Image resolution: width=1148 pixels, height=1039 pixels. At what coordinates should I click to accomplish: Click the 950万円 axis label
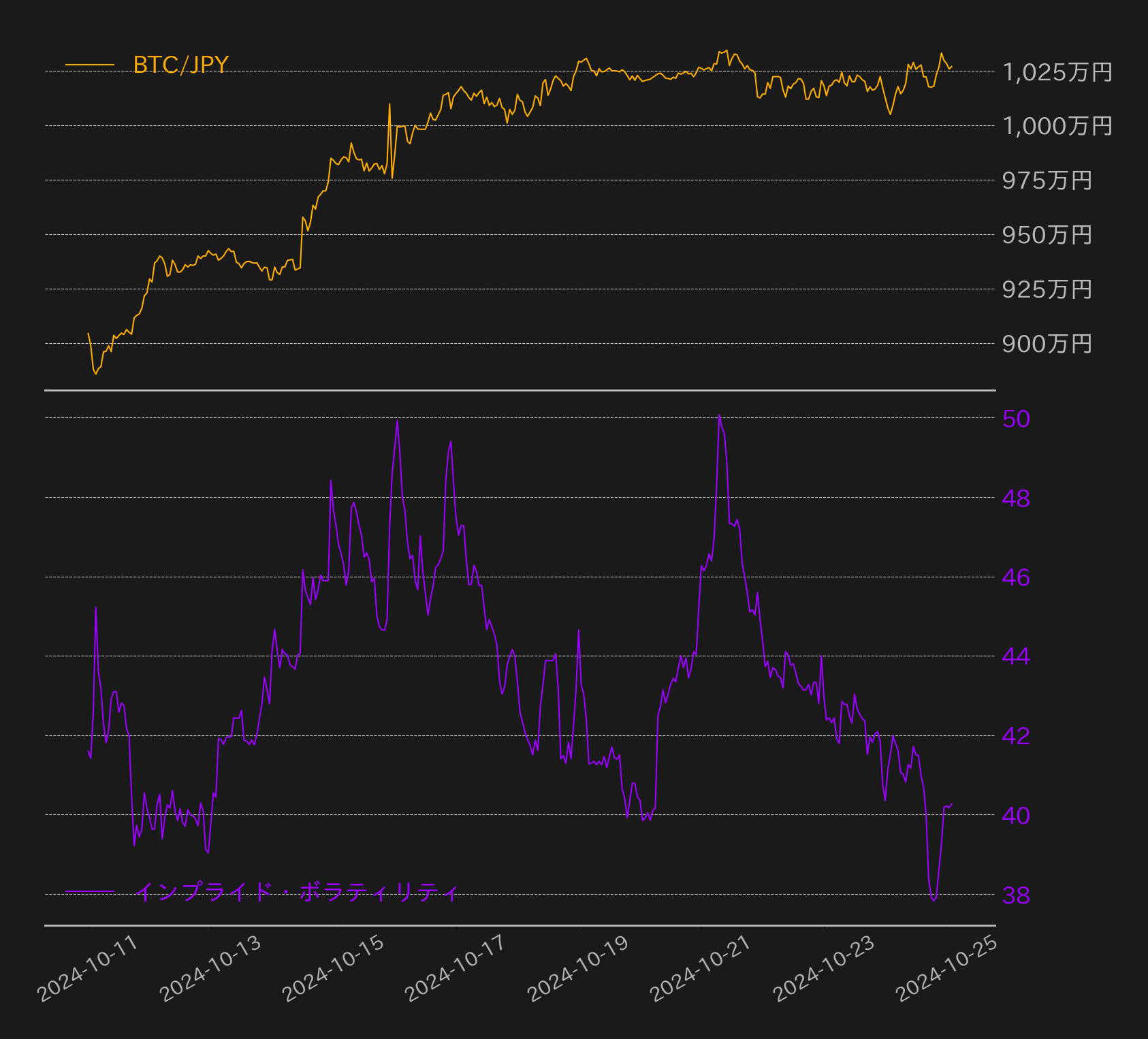point(1047,236)
